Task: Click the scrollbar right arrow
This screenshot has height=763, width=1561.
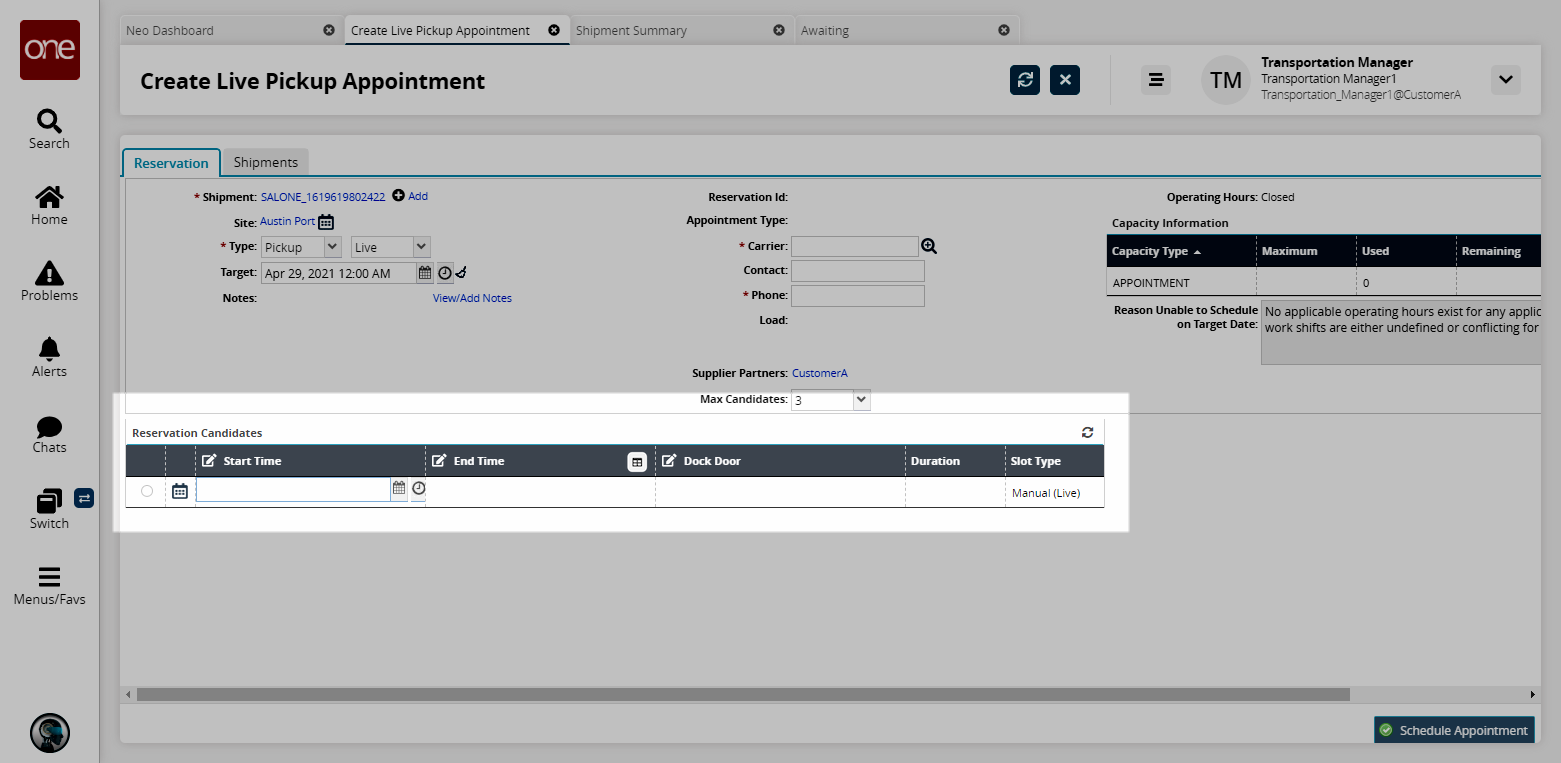Action: [1533, 694]
